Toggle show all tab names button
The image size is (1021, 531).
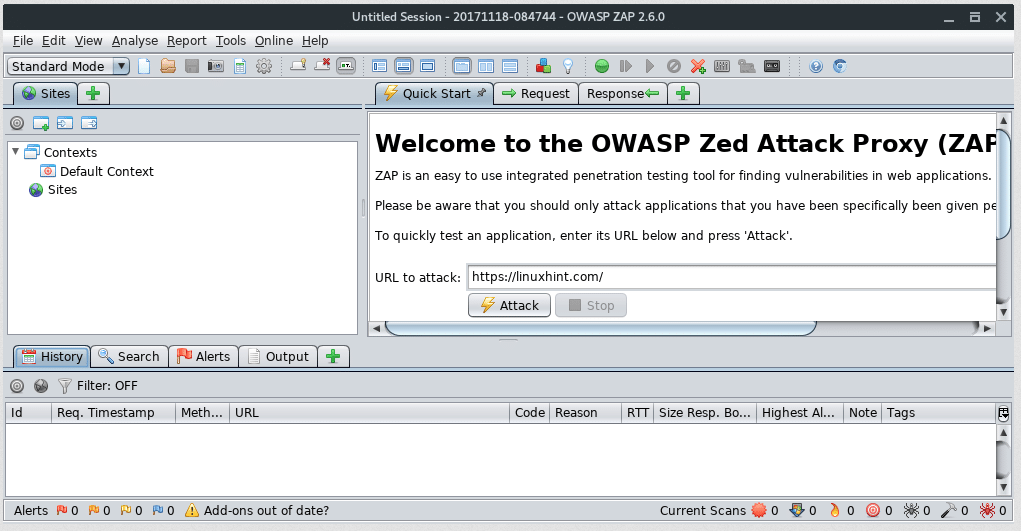coord(346,66)
